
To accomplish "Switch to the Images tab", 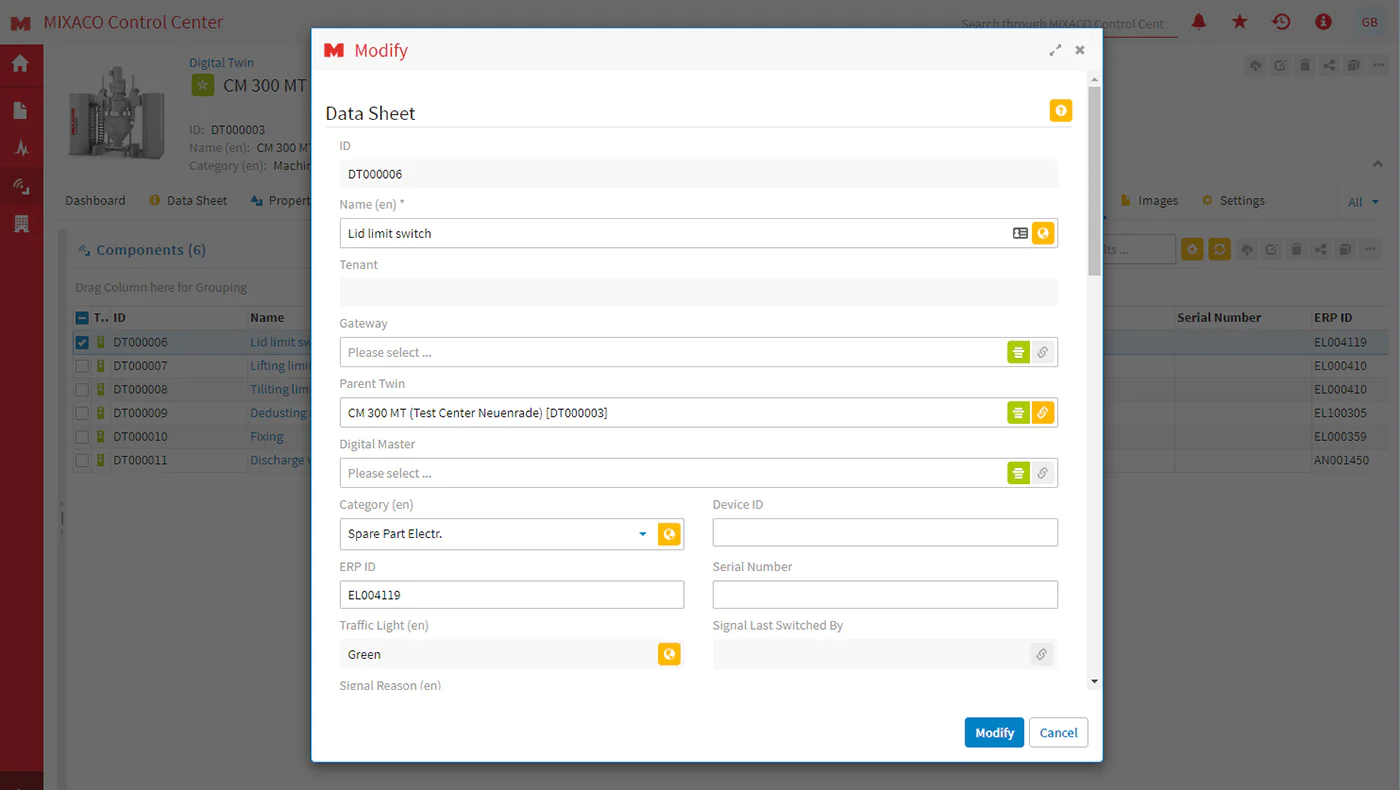I will [1149, 201].
